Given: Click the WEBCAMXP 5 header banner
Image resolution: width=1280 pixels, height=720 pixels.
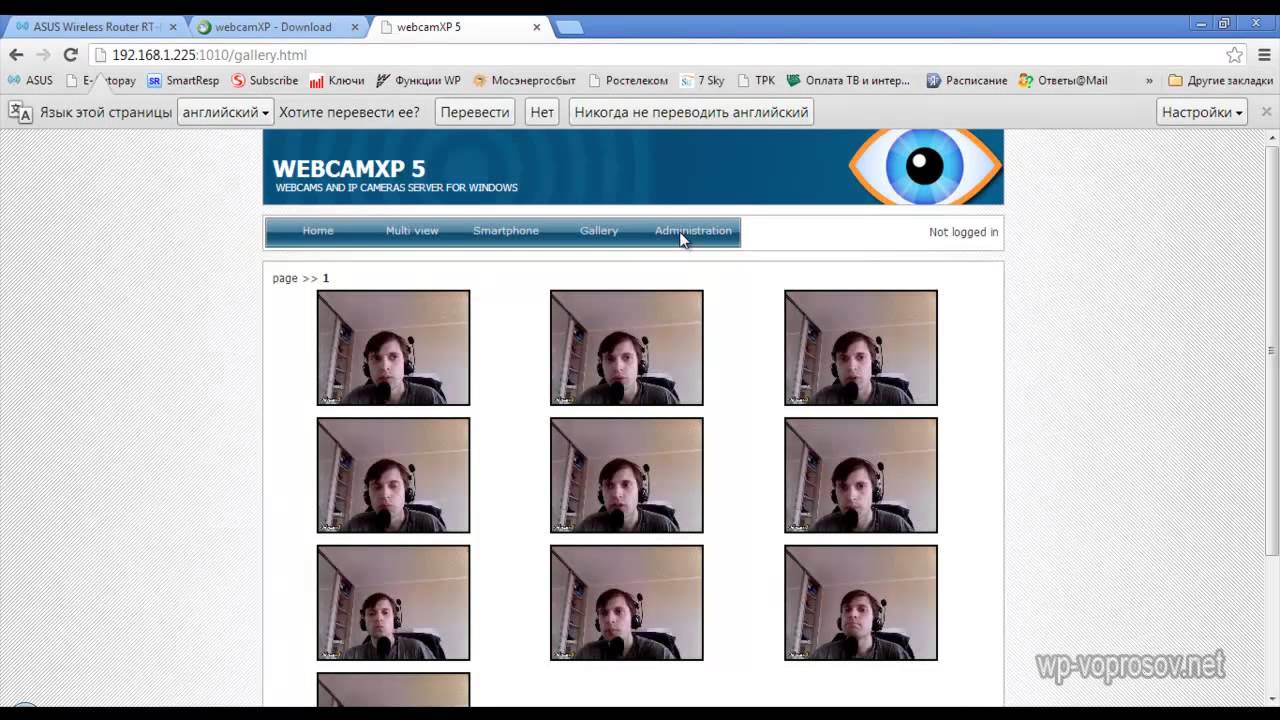Looking at the screenshot, I should coord(633,167).
